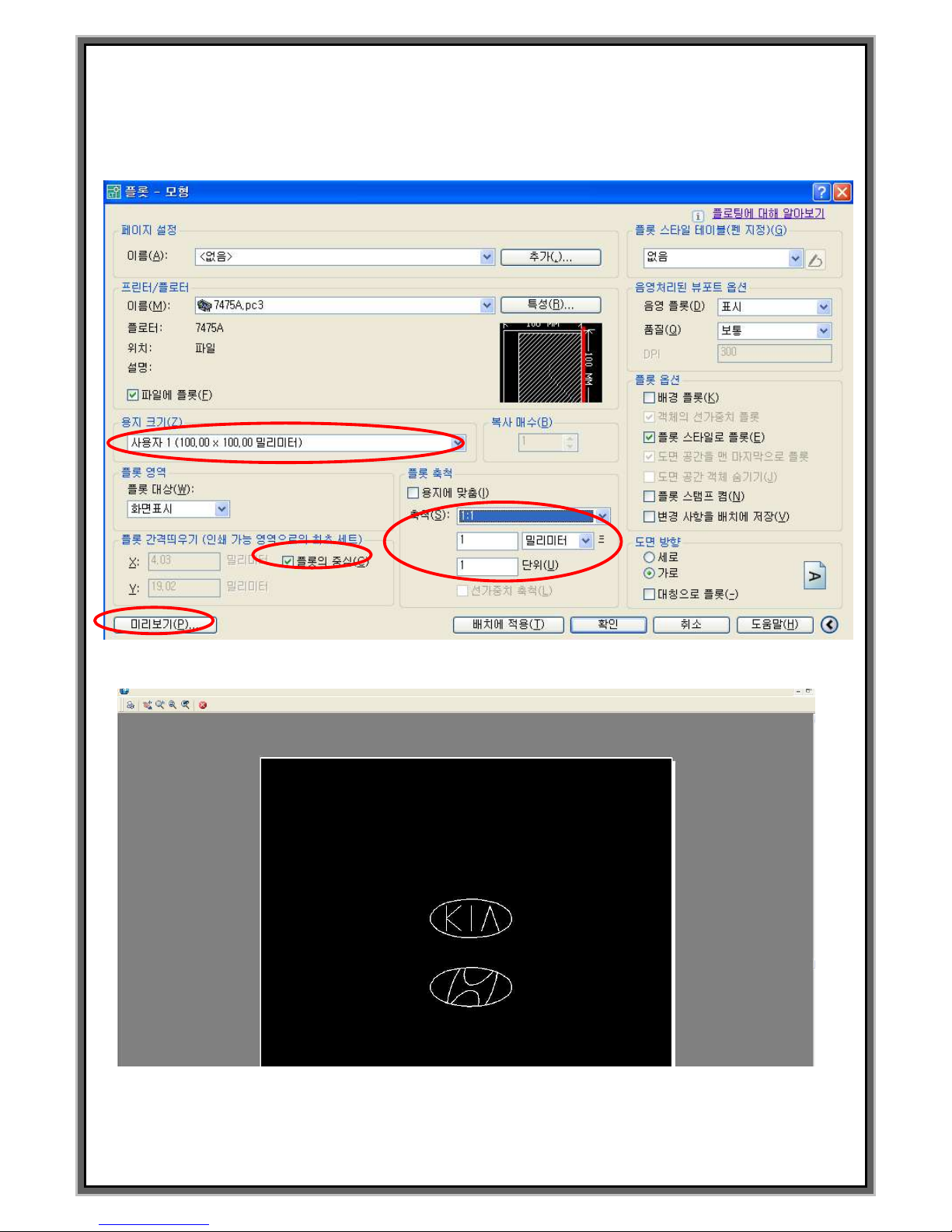This screenshot has width=952, height=1232.
Task: Enable the 배경 플롯(K) checkbox
Action: 649,397
